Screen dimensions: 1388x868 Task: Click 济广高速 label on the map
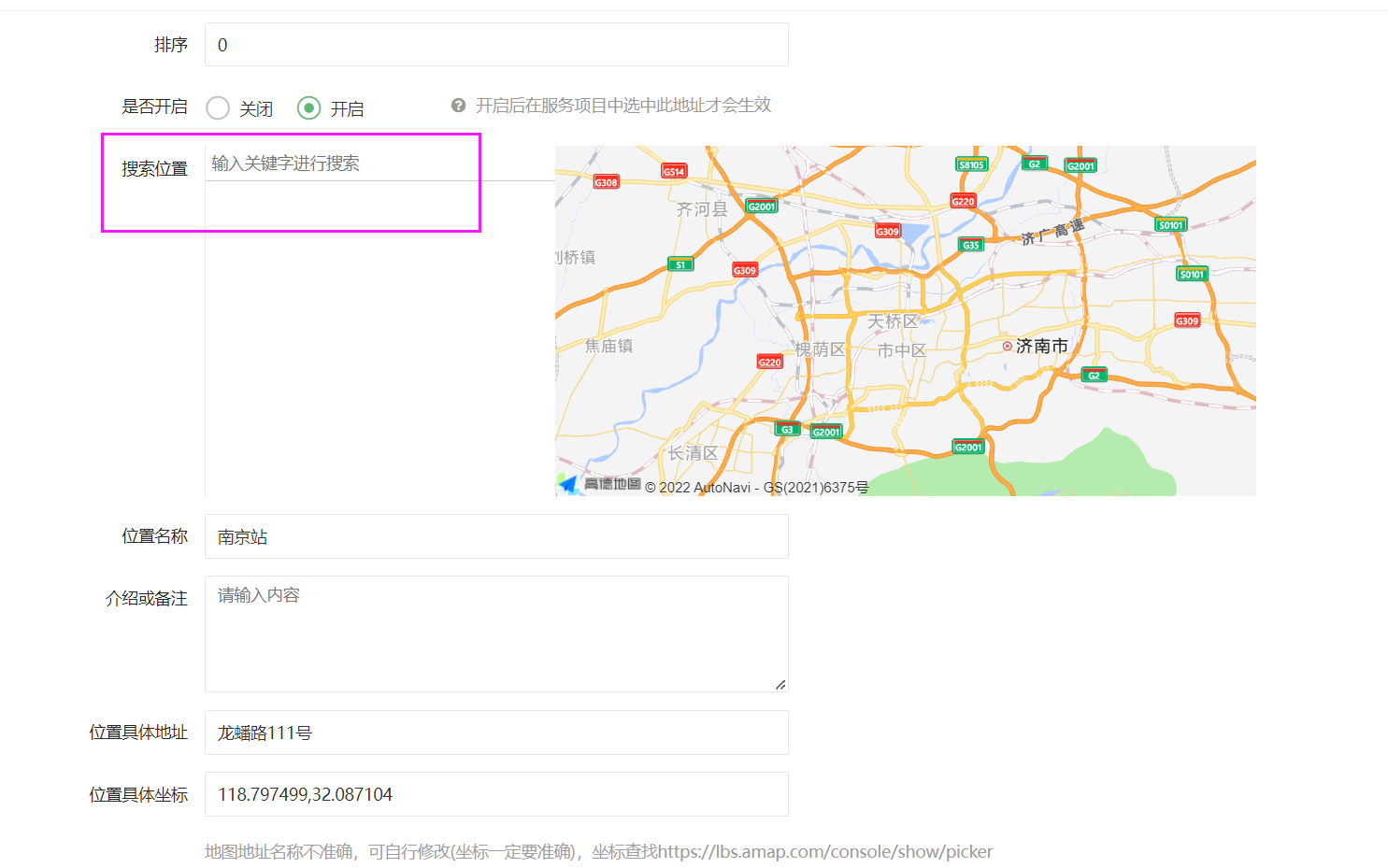(x=1052, y=232)
